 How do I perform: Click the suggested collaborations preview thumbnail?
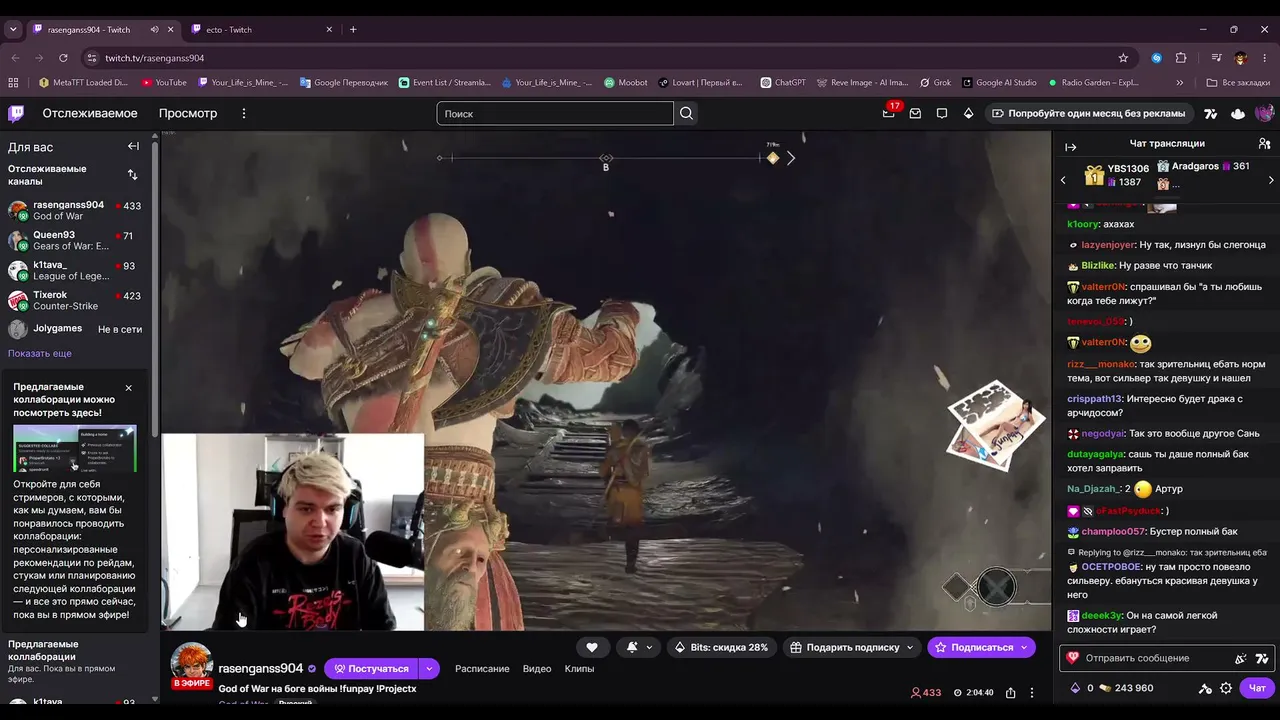(75, 448)
